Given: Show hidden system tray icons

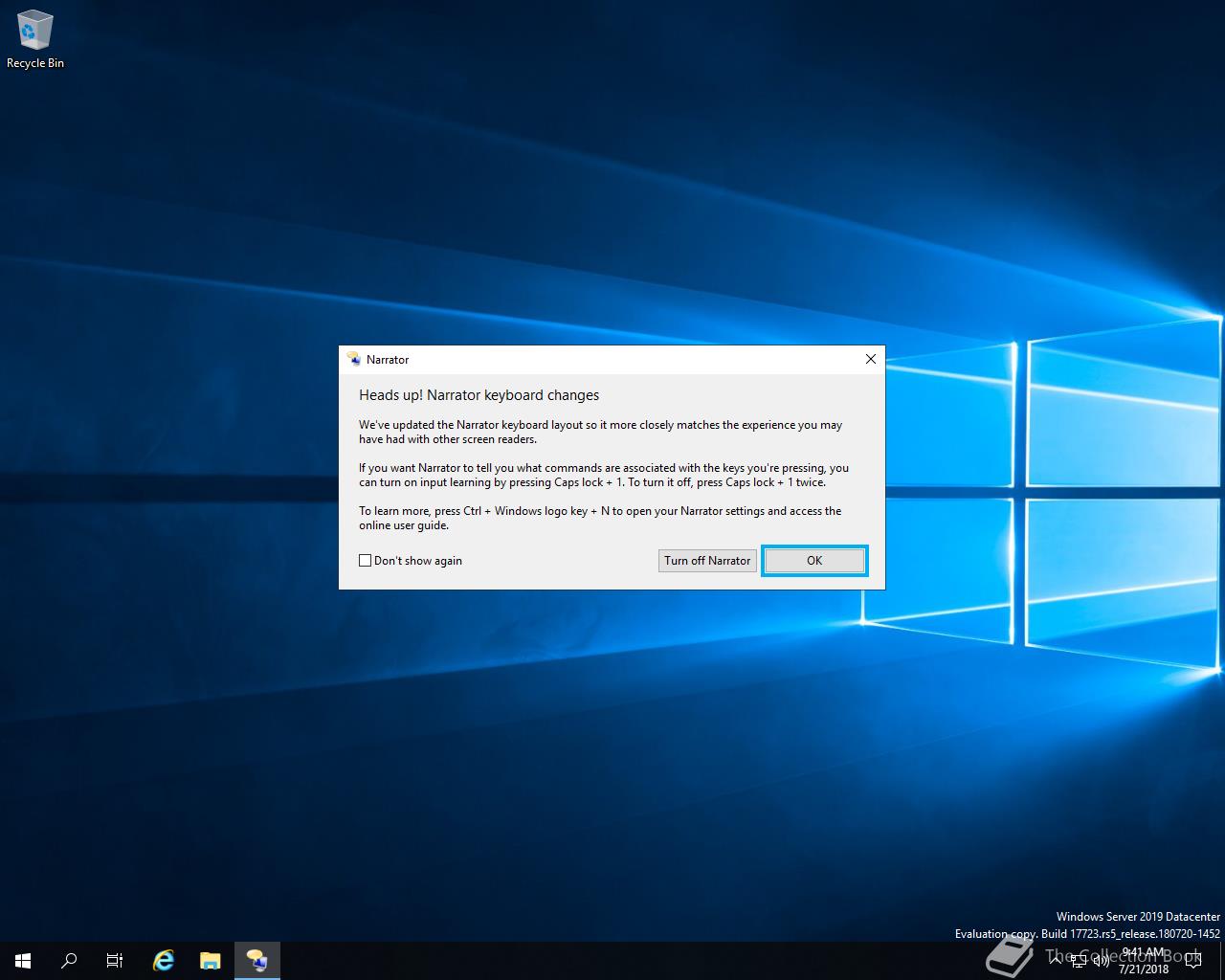Looking at the screenshot, I should 1056,960.
